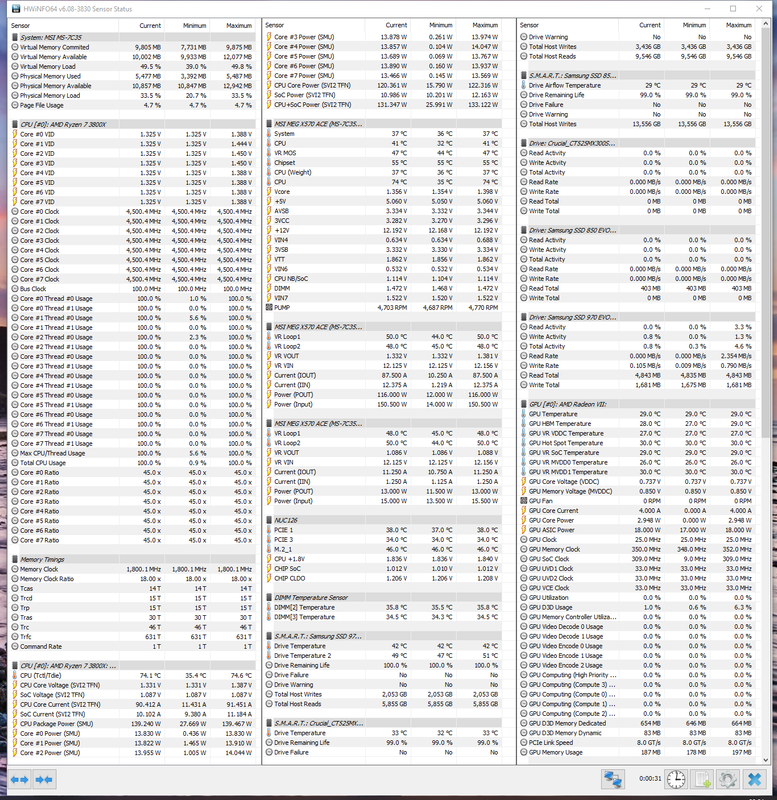Select the Drive Temperature 2 row
The image size is (777, 800).
383,656
